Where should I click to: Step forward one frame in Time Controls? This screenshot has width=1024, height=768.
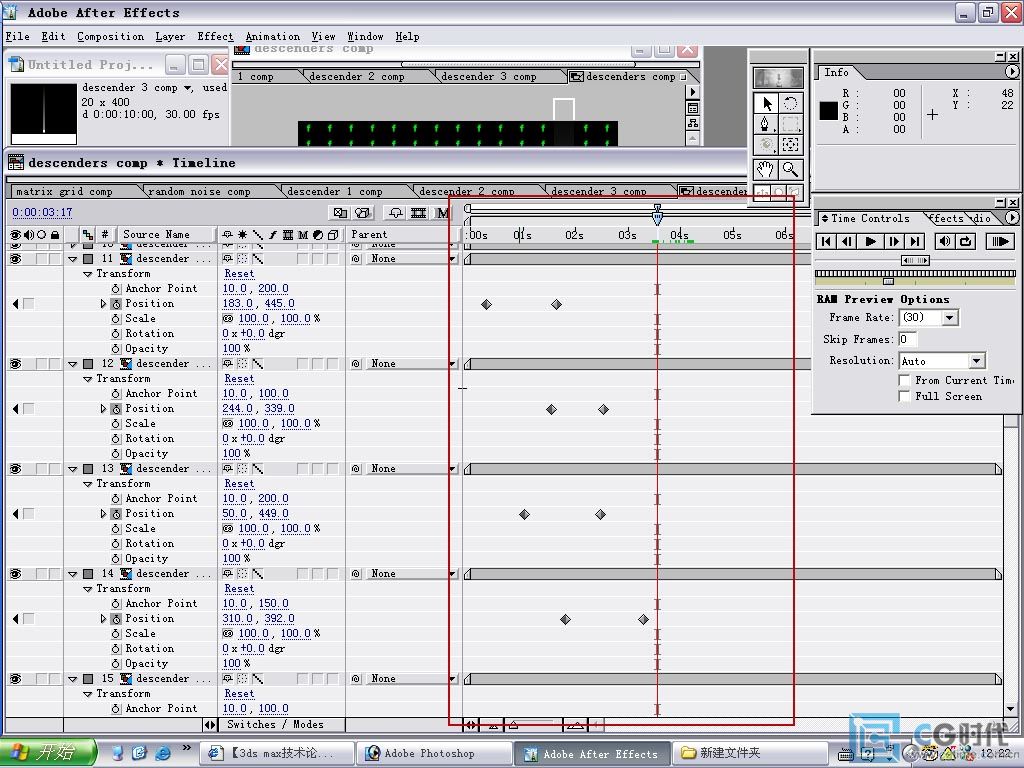pyautogui.click(x=893, y=242)
